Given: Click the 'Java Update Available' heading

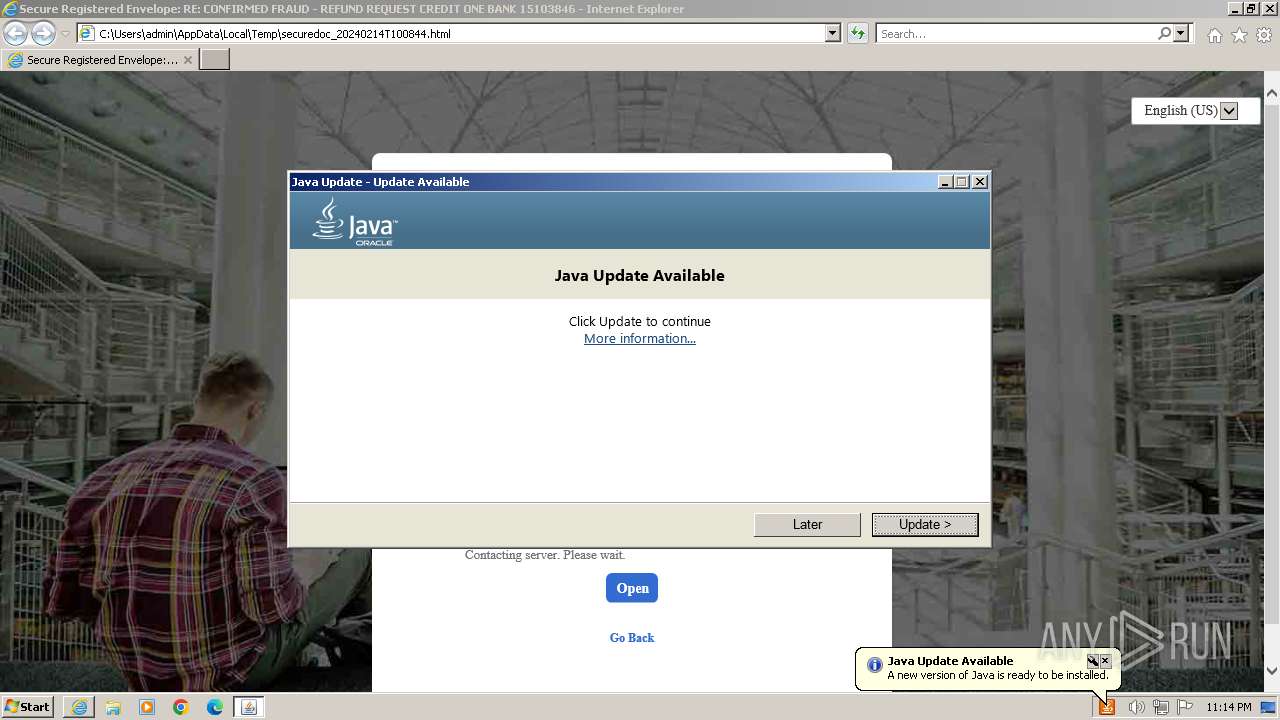Looking at the screenshot, I should click(x=640, y=275).
